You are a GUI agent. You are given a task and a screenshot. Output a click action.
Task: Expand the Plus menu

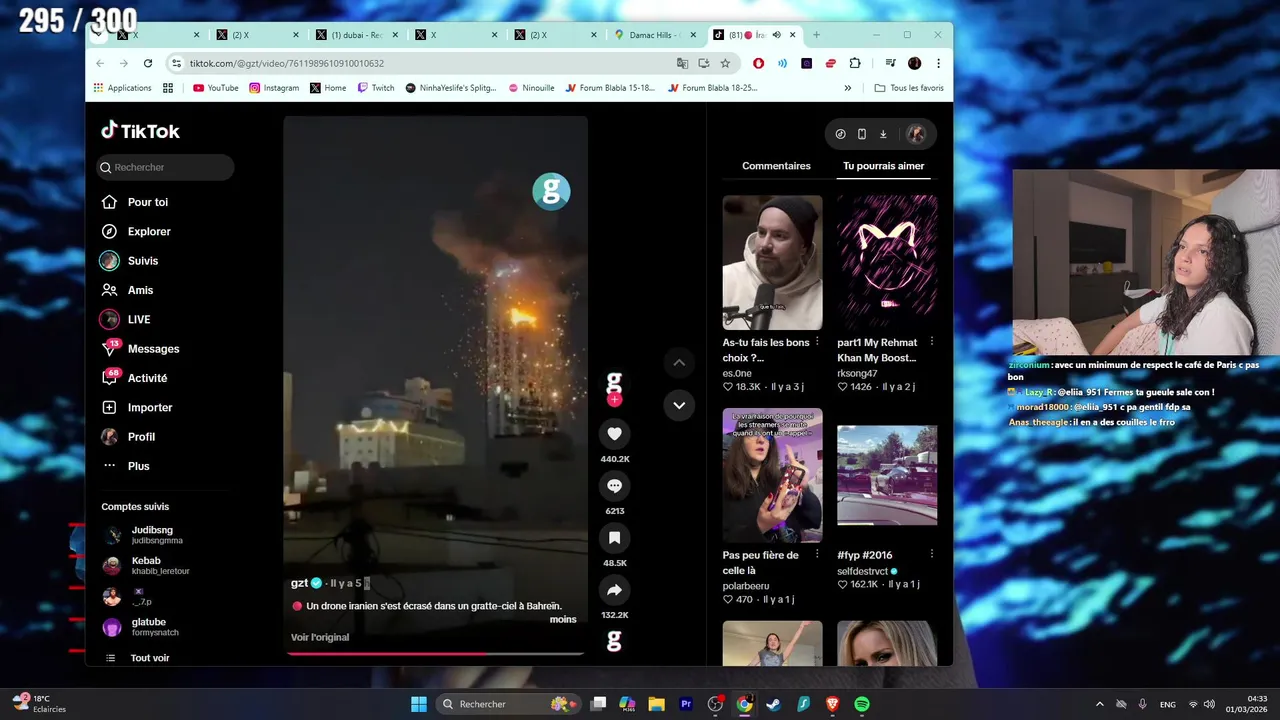point(138,466)
